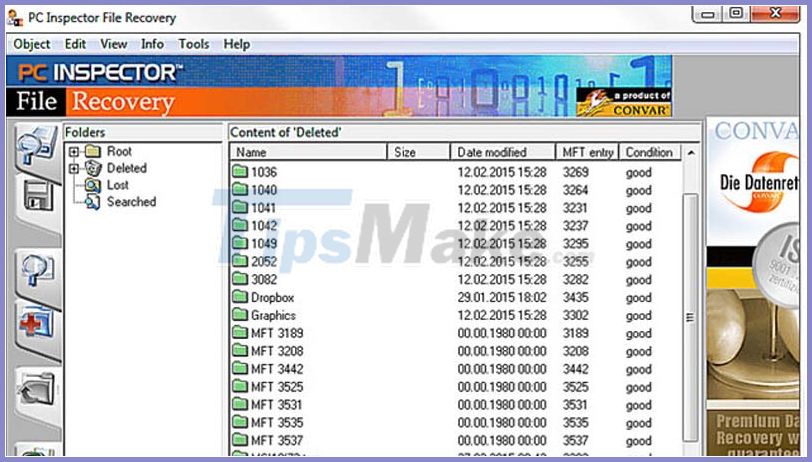Sort by the MFT entry column header

pos(588,152)
